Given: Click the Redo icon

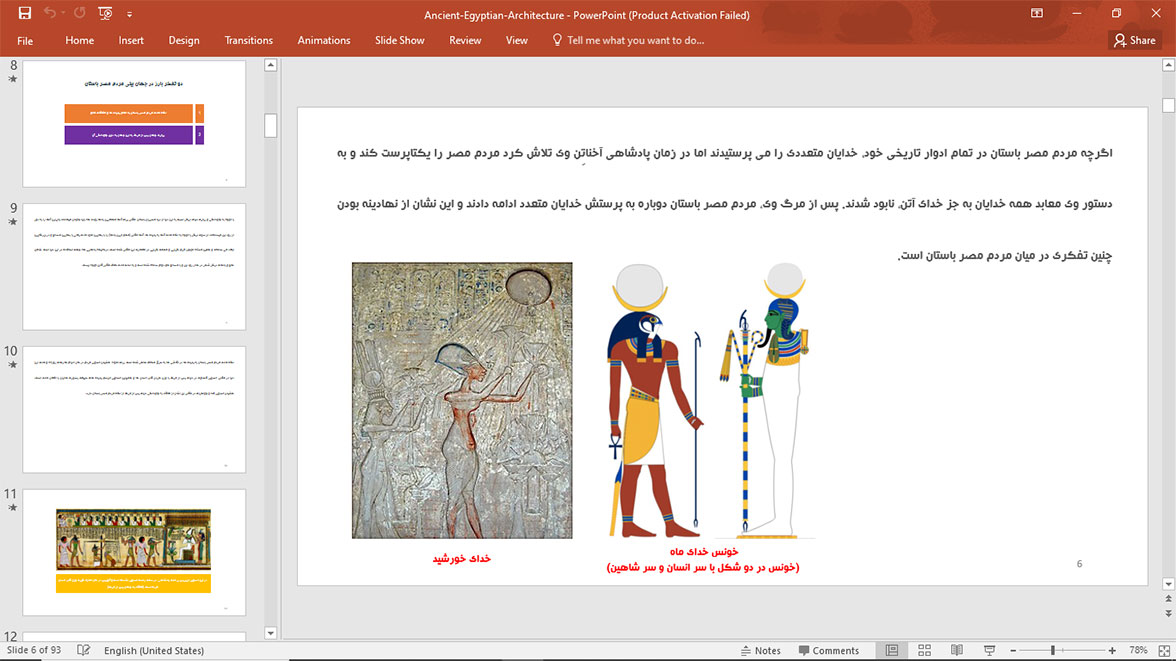Looking at the screenshot, I should pos(80,14).
